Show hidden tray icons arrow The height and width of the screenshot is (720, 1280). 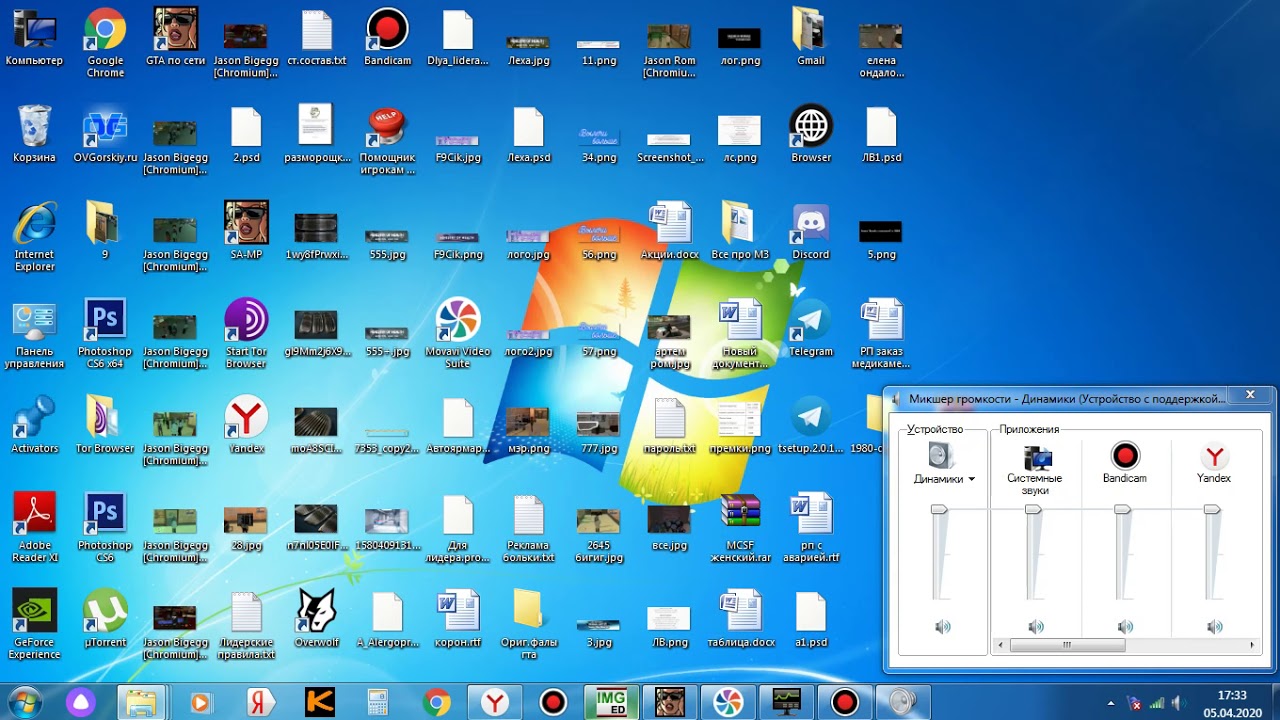click(1111, 703)
